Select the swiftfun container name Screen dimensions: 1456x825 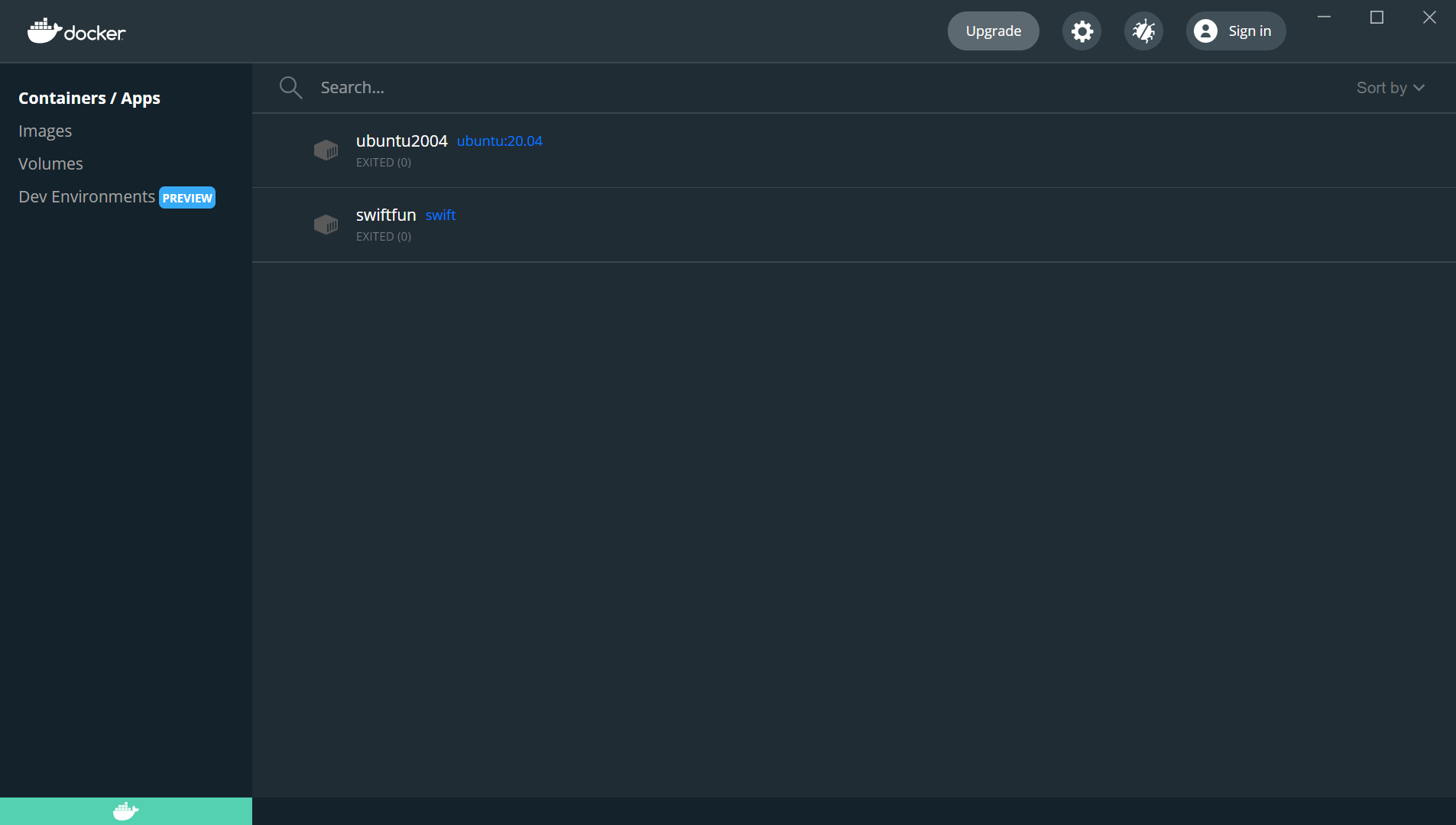point(386,215)
